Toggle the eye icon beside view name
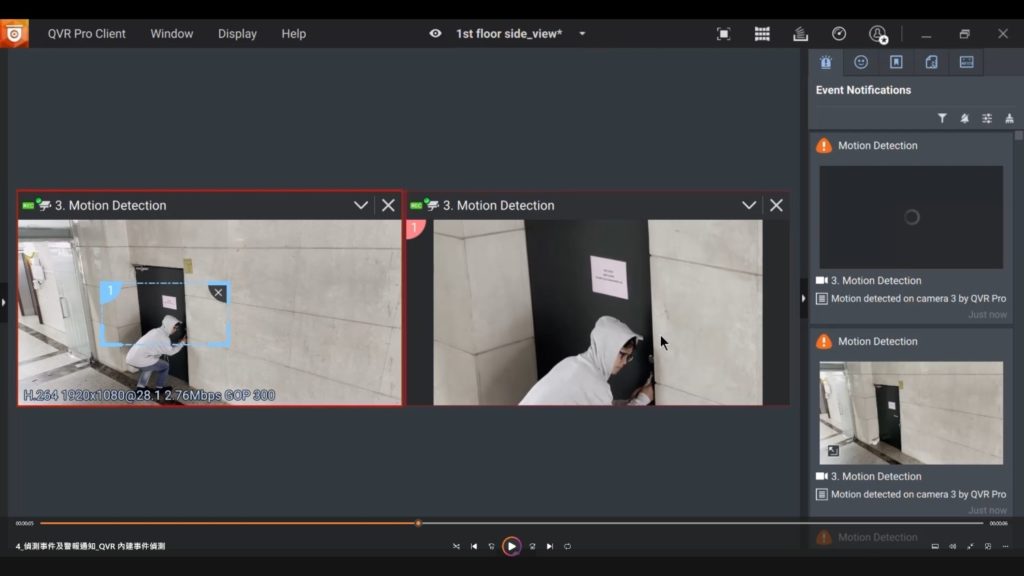The image size is (1024, 576). 435,34
